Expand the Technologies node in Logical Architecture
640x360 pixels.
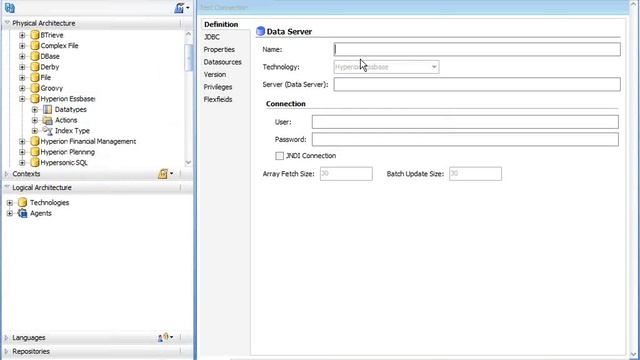pos(10,202)
